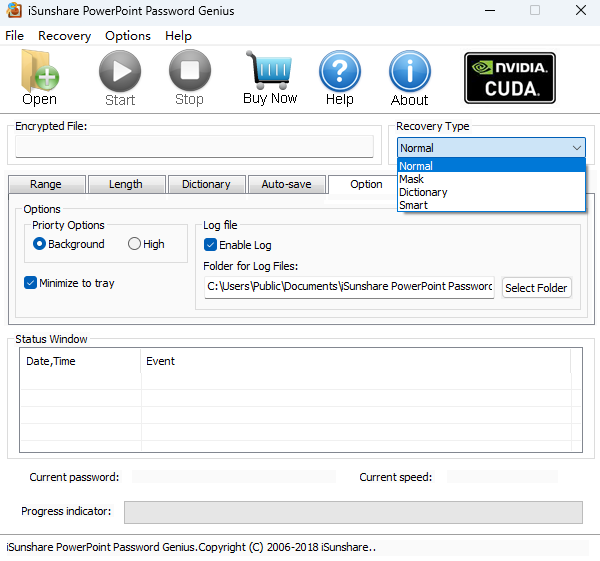Switch to the Range tab
This screenshot has height=561, width=600.
(x=47, y=184)
